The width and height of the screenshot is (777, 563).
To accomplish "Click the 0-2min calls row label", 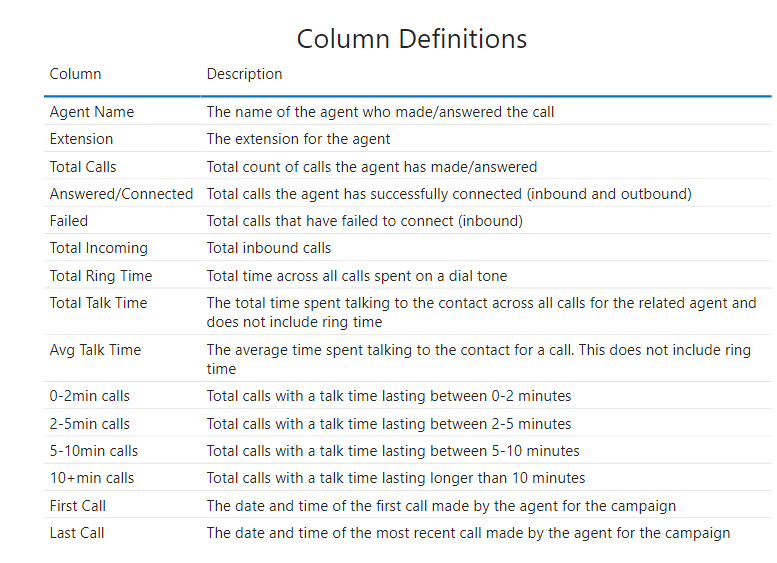I will 90,396.
